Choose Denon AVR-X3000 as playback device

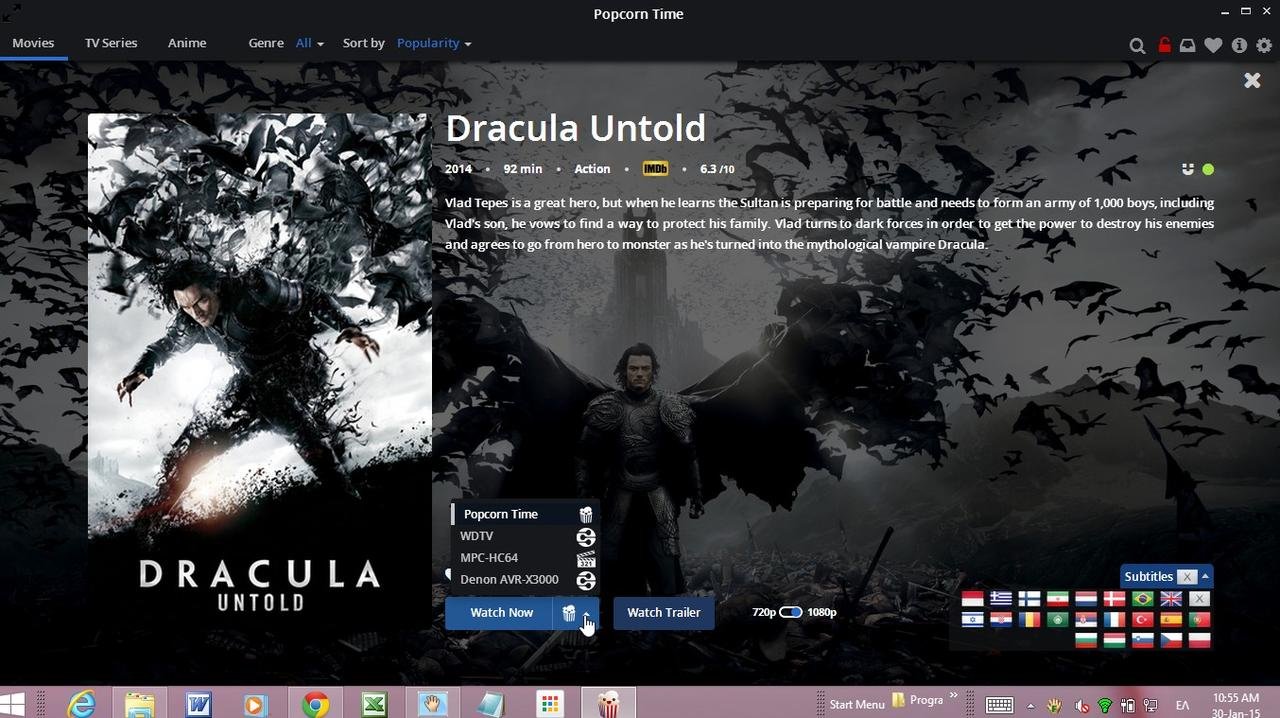point(524,580)
